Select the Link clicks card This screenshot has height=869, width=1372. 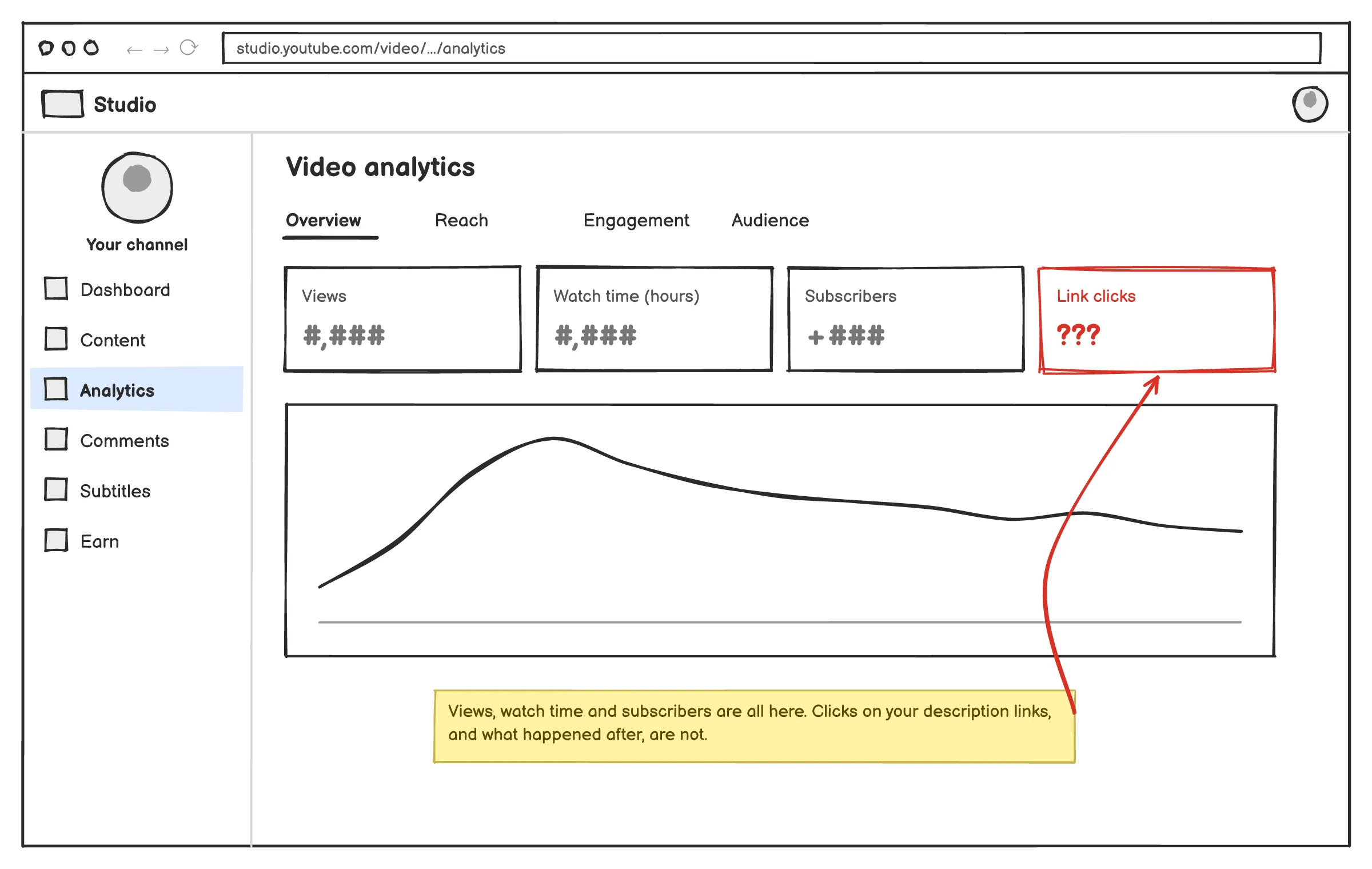[1157, 320]
